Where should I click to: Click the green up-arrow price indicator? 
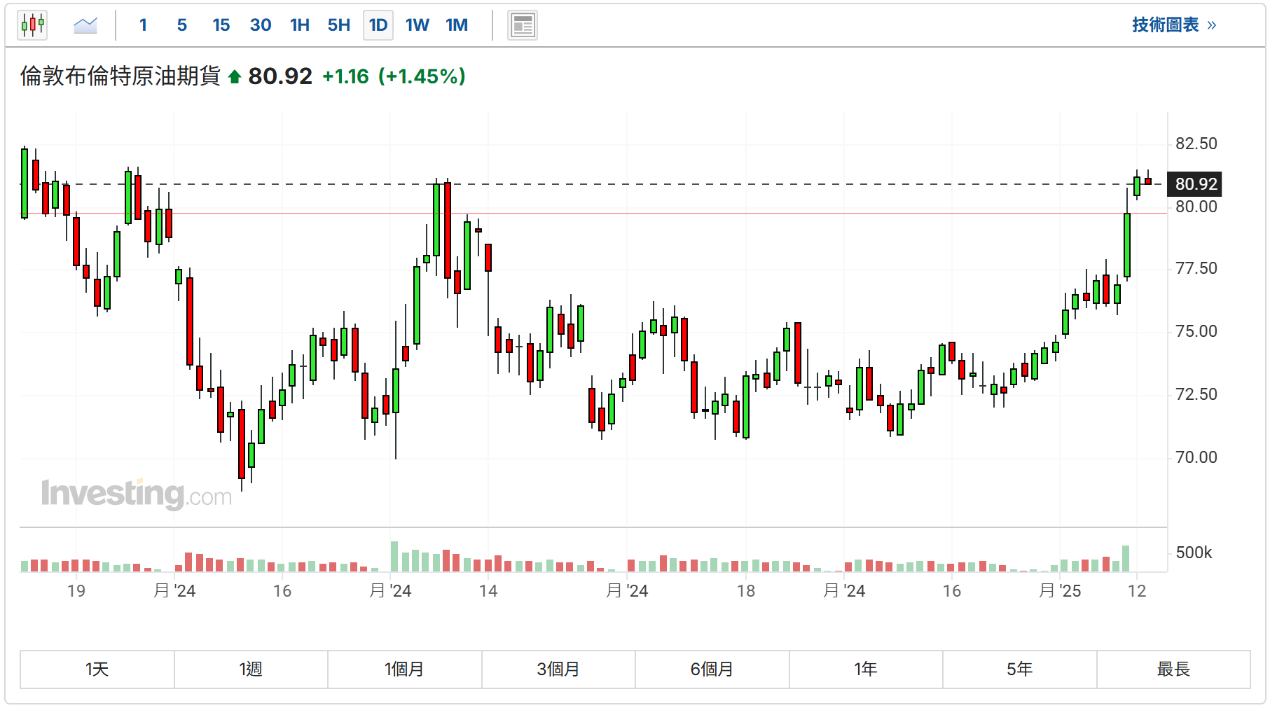pos(235,77)
